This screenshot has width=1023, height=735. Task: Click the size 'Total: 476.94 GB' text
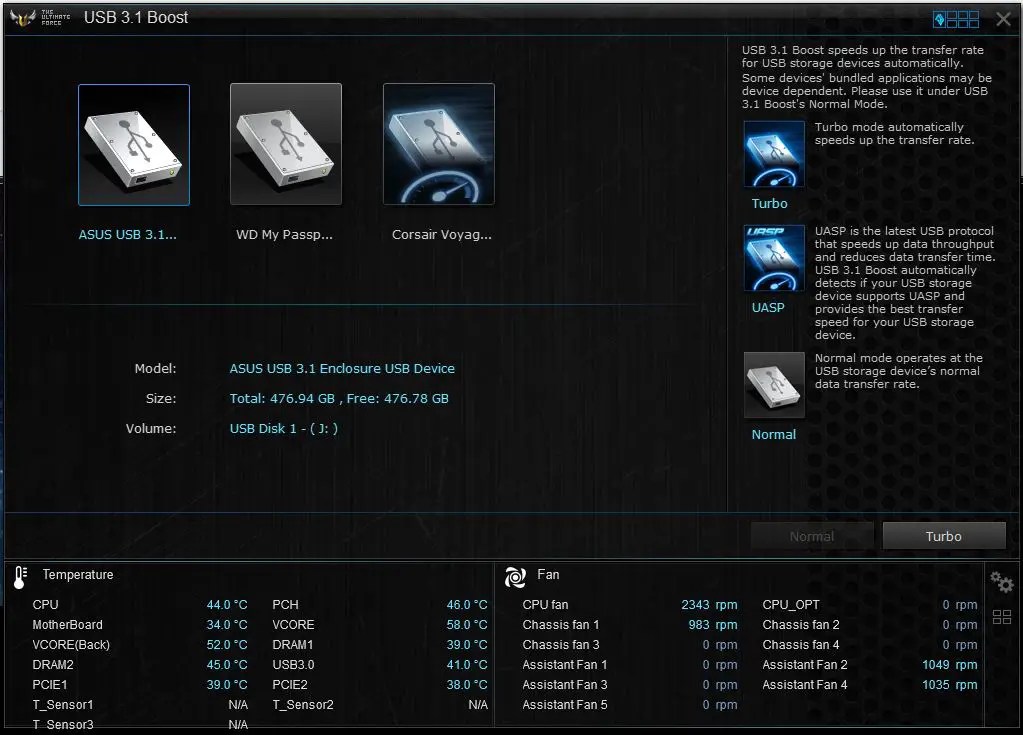[282, 398]
